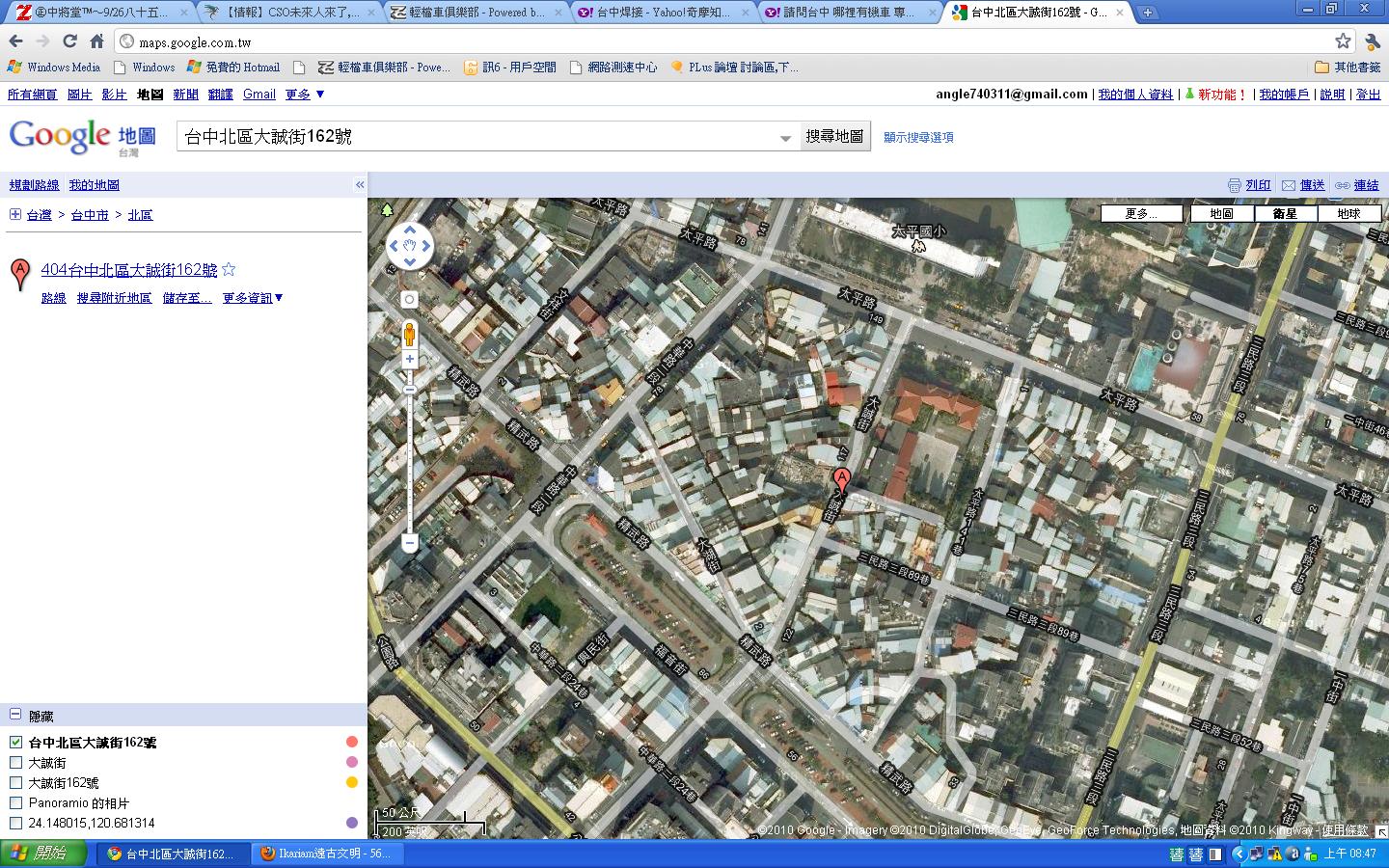Switch to Ikariam Firefox taskbar window
Viewport: 1389px width, 868px height.
point(326,854)
